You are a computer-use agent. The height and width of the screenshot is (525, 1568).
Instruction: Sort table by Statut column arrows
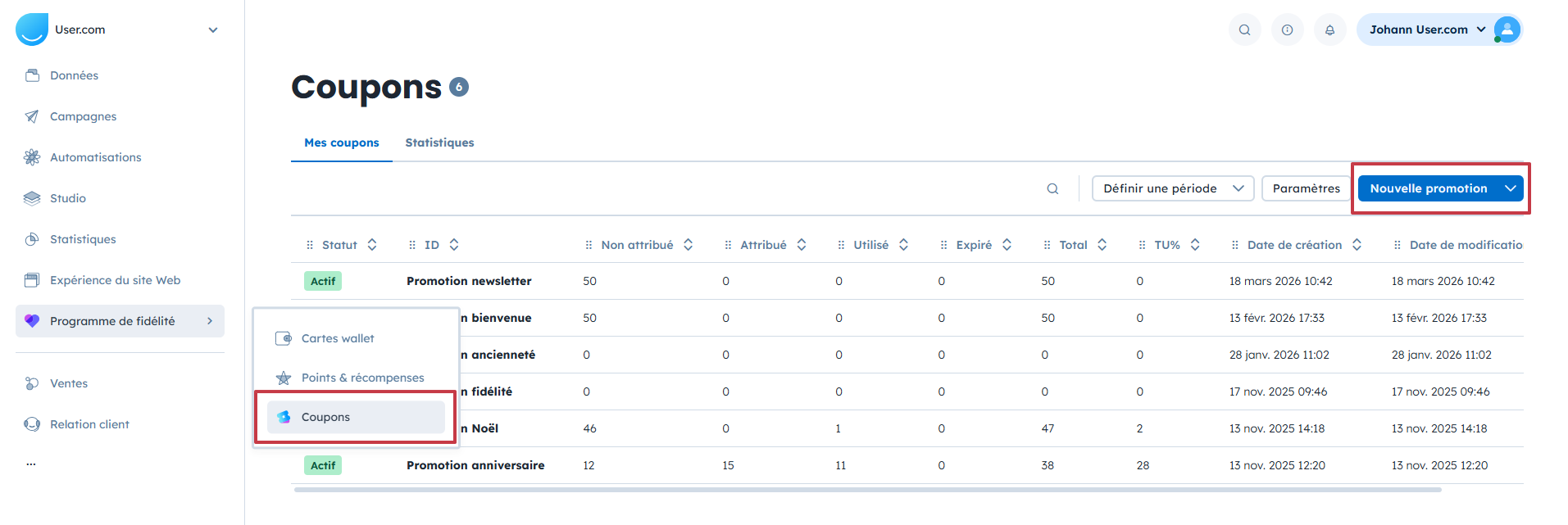pos(372,245)
